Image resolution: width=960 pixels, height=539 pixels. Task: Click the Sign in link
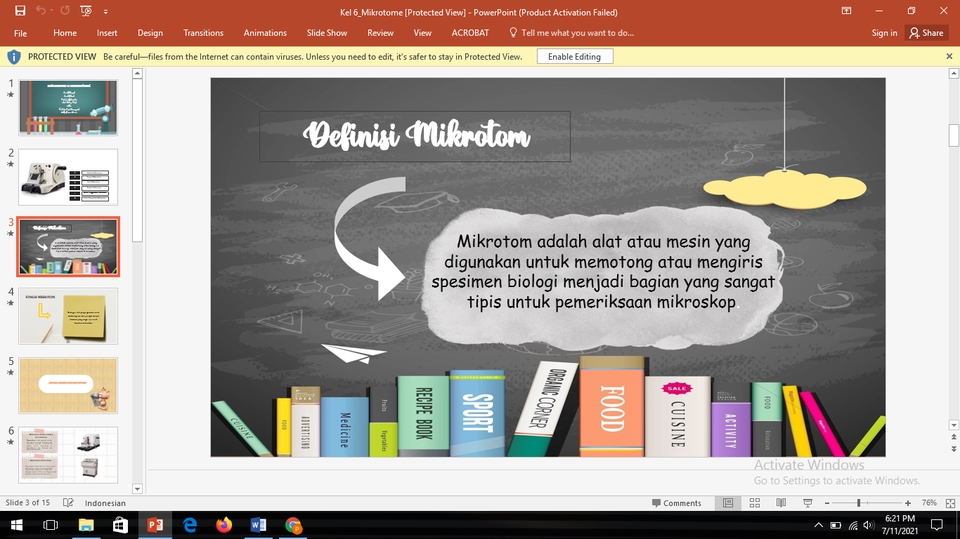(x=884, y=33)
